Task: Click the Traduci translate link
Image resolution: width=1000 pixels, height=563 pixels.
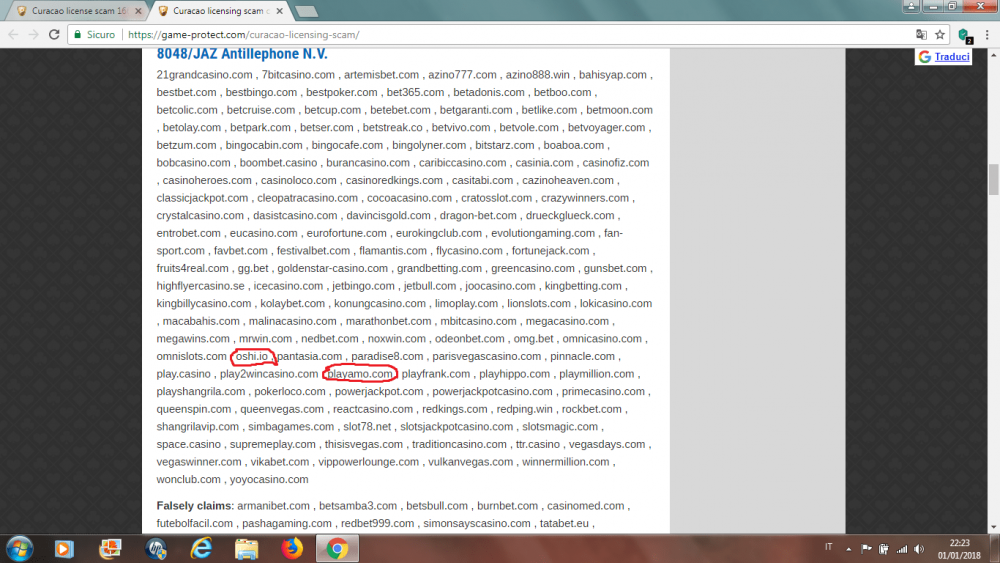Action: click(x=952, y=57)
